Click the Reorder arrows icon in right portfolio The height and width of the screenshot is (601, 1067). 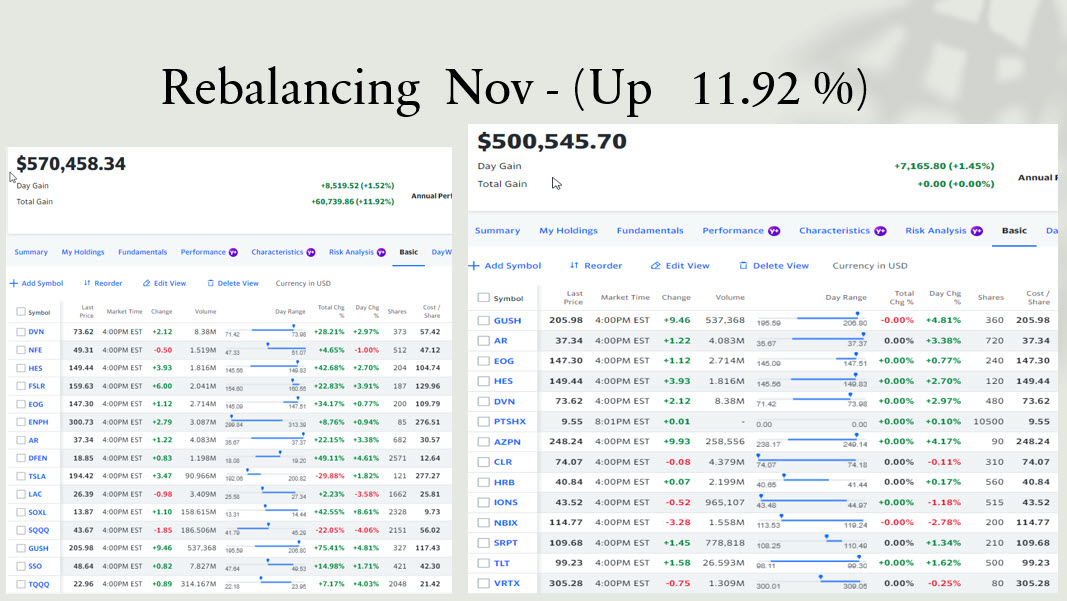coord(574,265)
